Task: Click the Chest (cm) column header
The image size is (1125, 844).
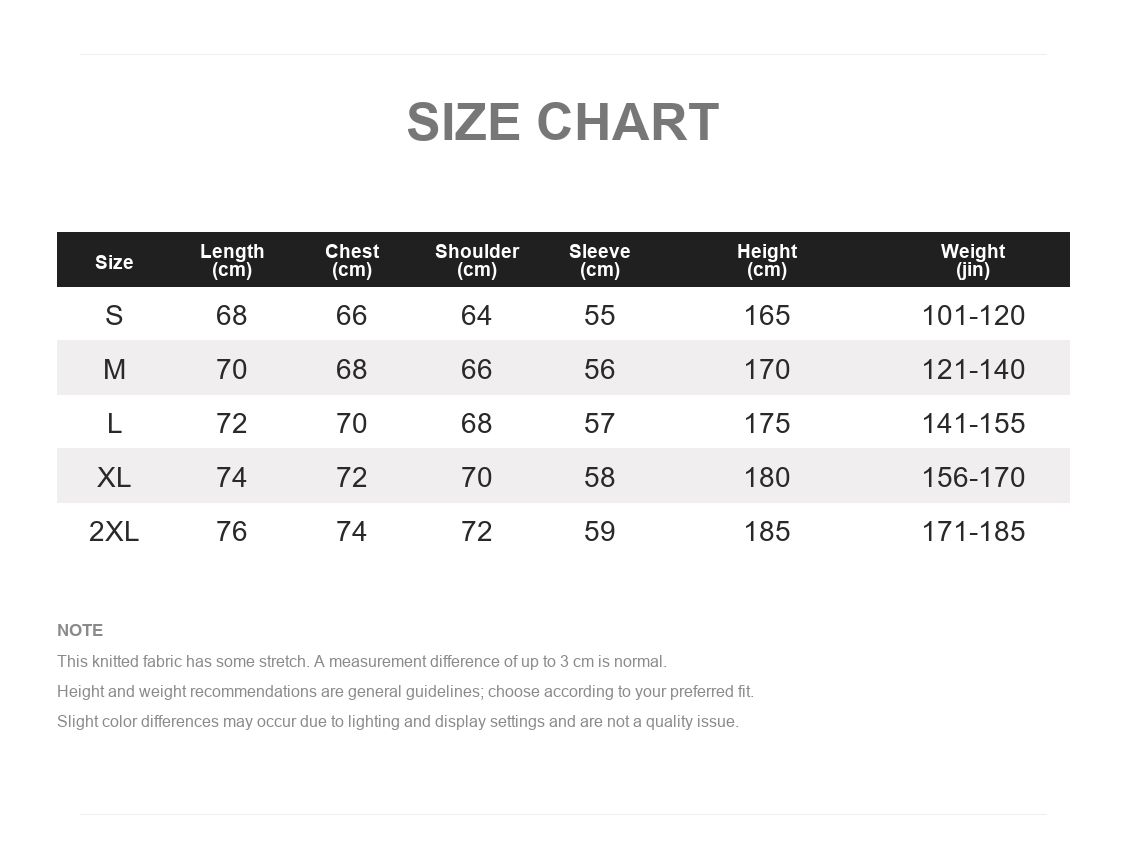Action: pyautogui.click(x=352, y=261)
